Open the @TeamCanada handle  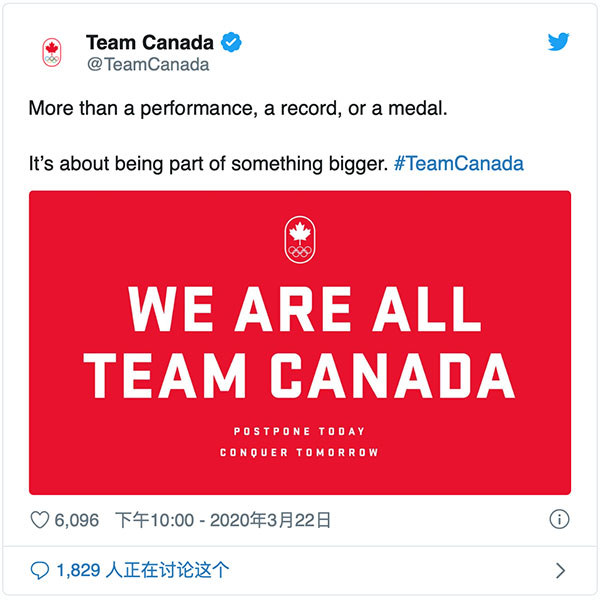(x=148, y=64)
